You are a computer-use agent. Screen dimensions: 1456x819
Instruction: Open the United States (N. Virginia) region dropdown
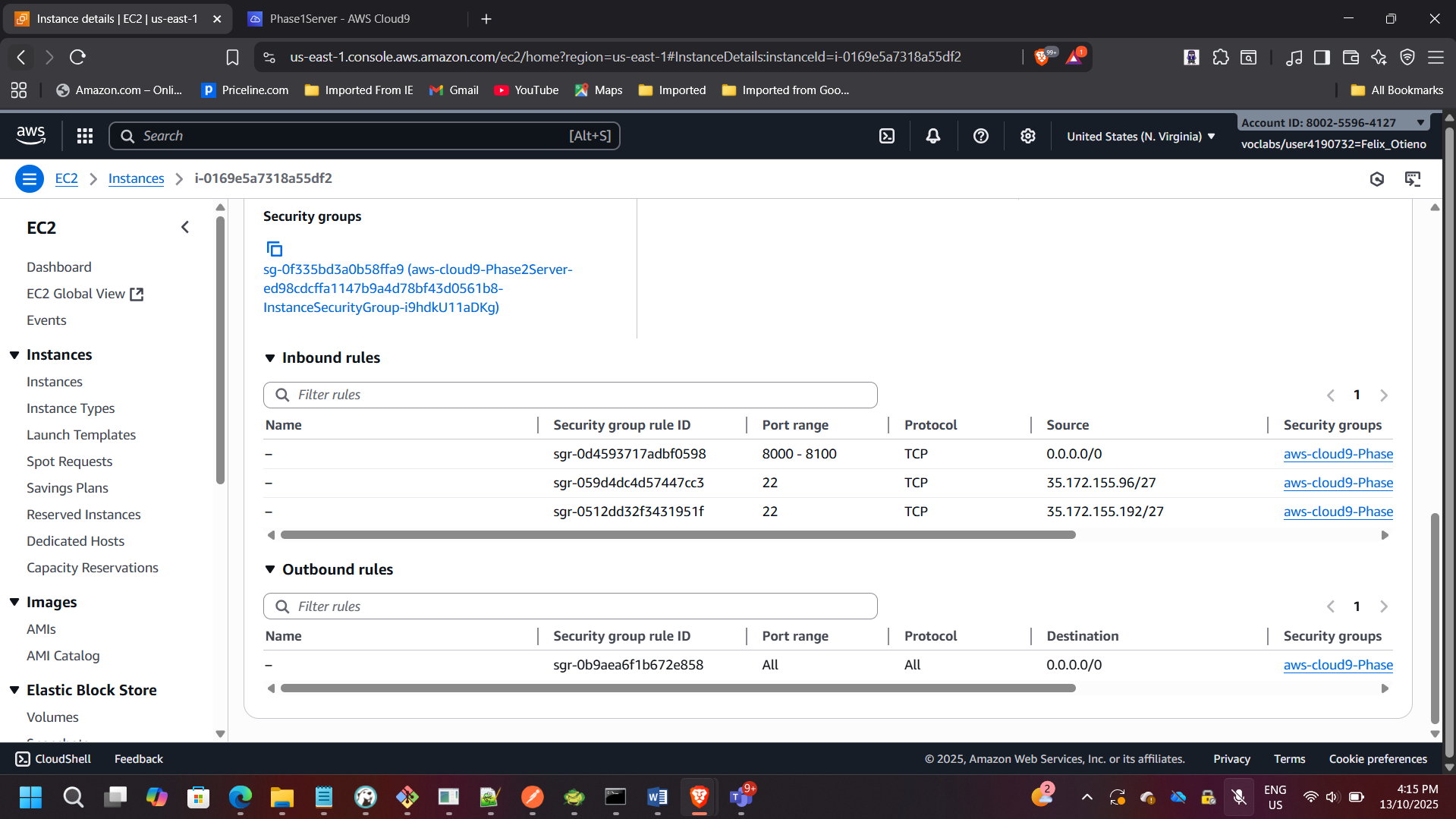pyautogui.click(x=1140, y=137)
